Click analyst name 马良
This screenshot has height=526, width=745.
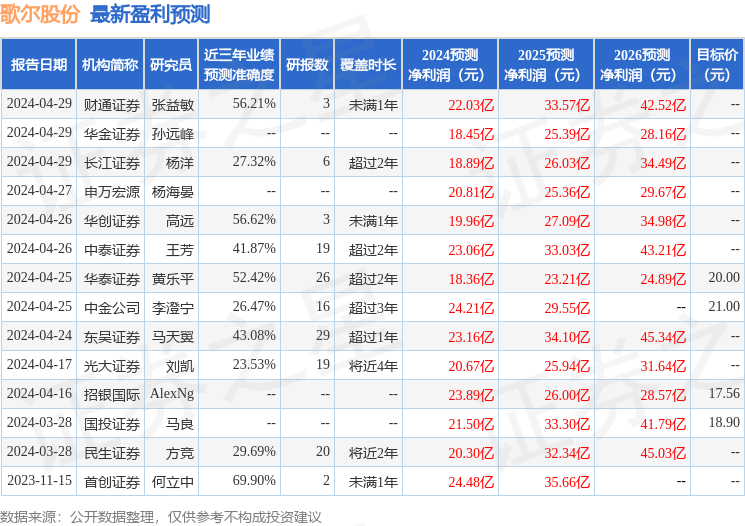(180, 423)
